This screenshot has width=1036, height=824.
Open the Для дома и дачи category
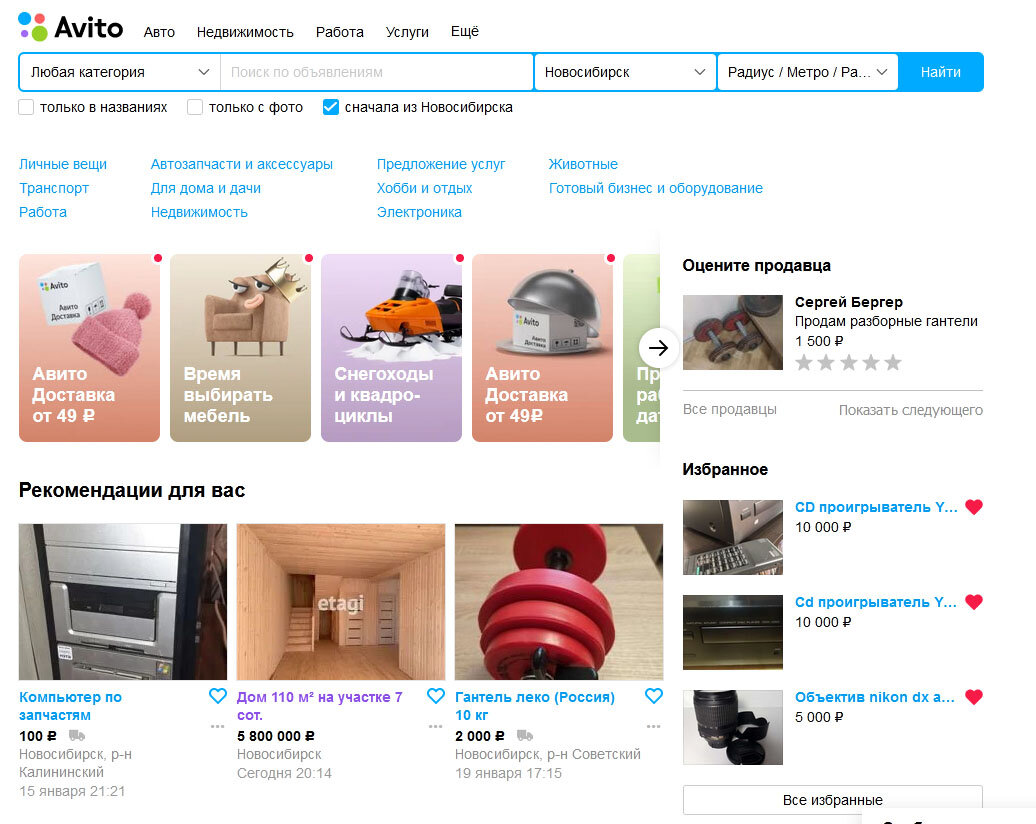pos(205,188)
